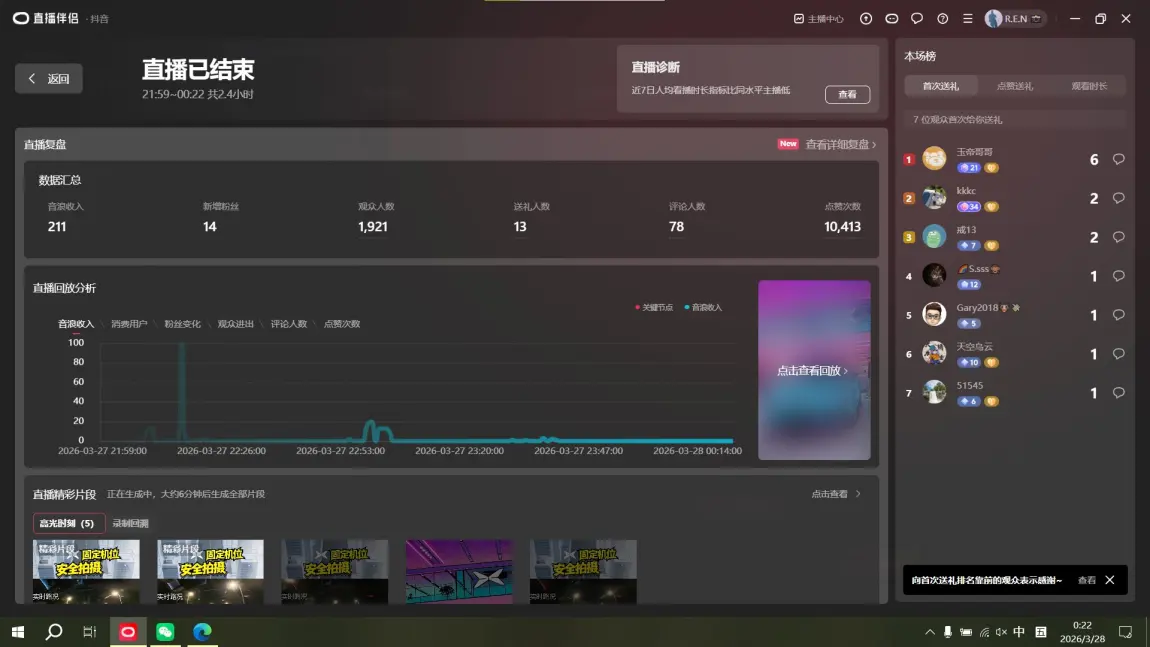The height and width of the screenshot is (647, 1150).
Task: Click the 返回 back button
Action: [x=49, y=79]
